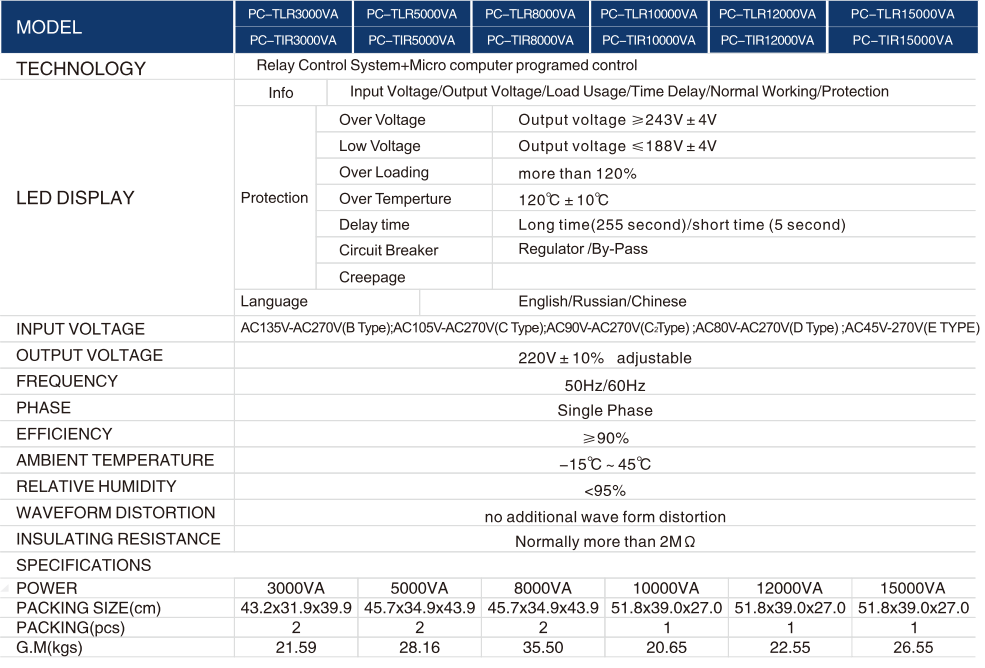Click the 220V ± 10% adjustable value
Image resolution: width=985 pixels, height=668 pixels.
click(x=604, y=358)
